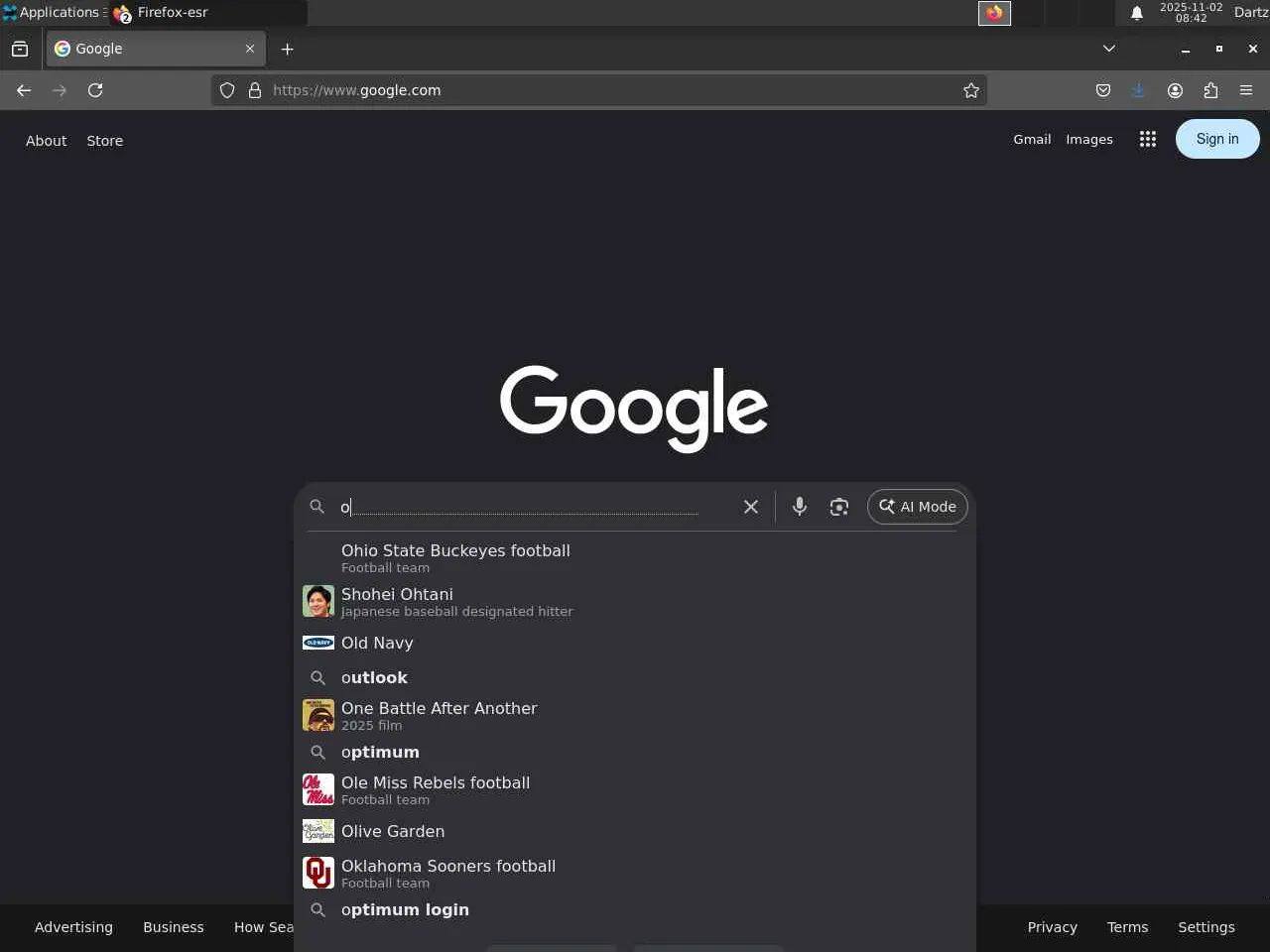
Task: Go to Google Images
Action: click(1089, 140)
